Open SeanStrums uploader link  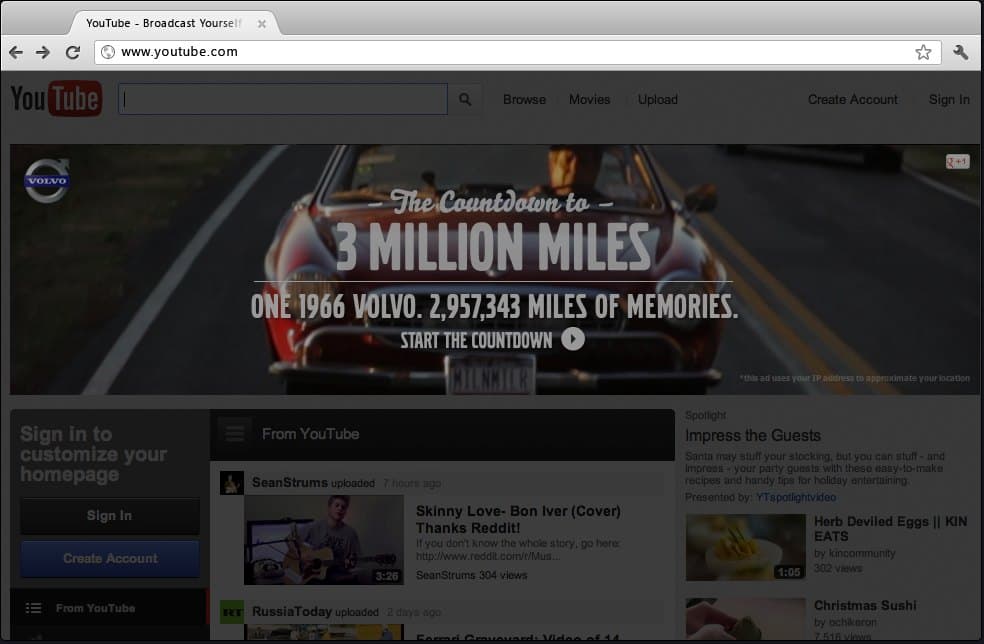[x=289, y=482]
